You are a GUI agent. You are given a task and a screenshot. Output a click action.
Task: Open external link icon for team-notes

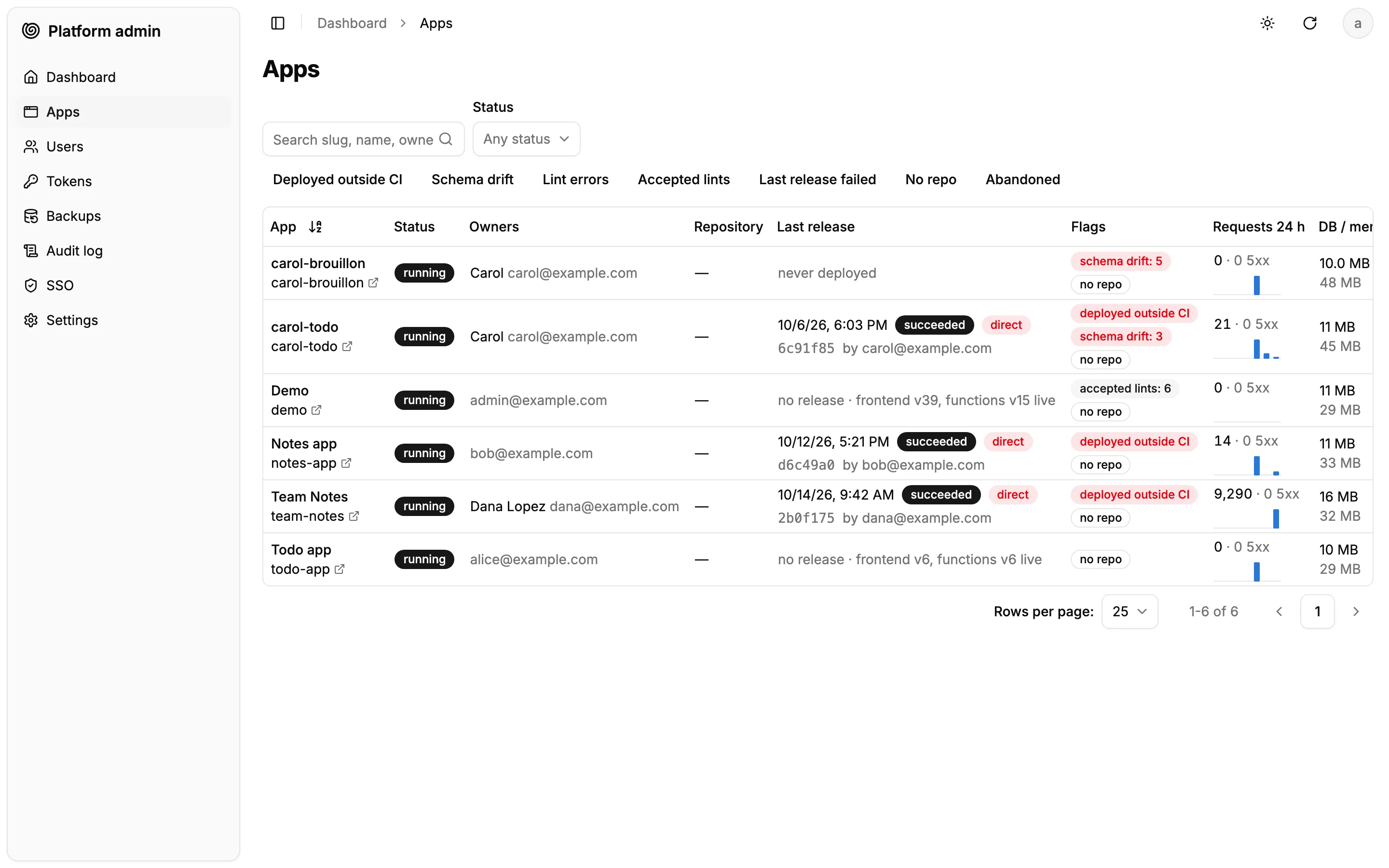354,516
